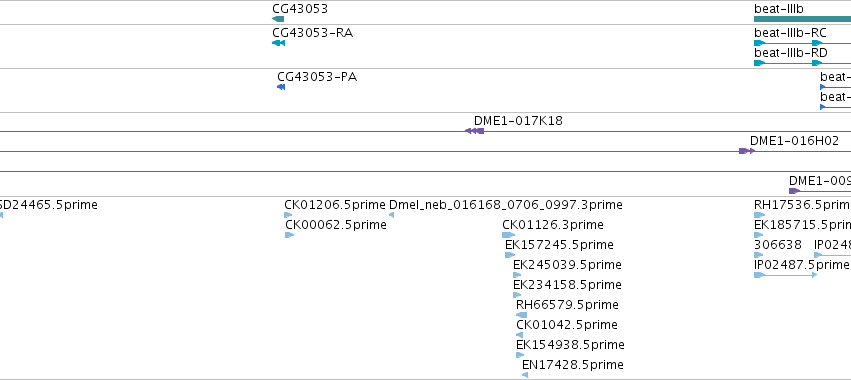This screenshot has width=851, height=380.
Task: Select the CG43053 gene arrow glyph
Action: coord(278,19)
